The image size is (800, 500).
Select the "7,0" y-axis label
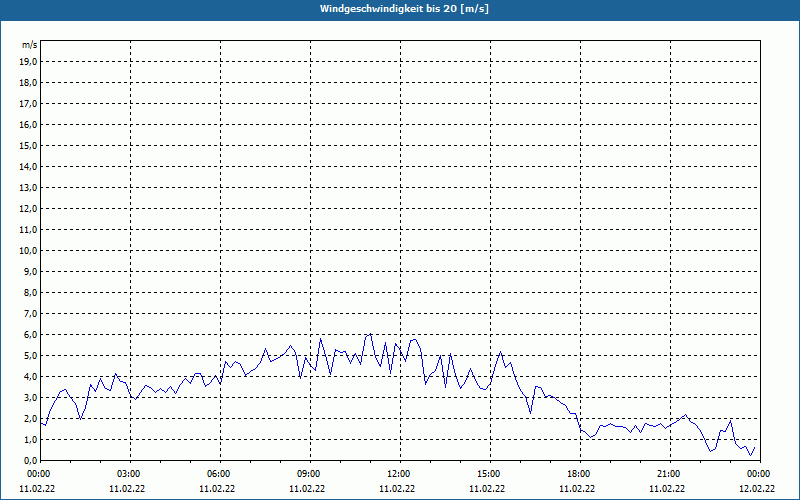click(30, 313)
